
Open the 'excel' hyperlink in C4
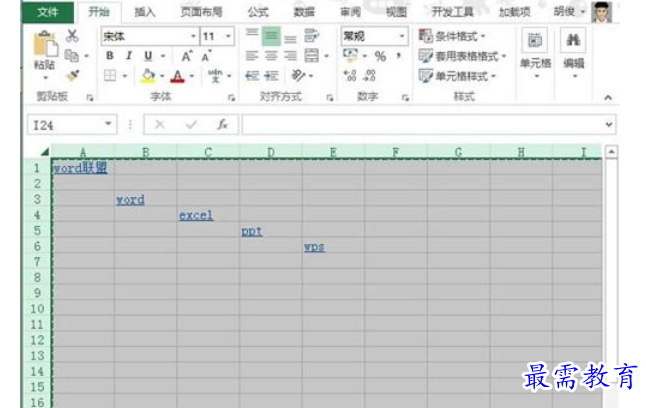coord(196,216)
